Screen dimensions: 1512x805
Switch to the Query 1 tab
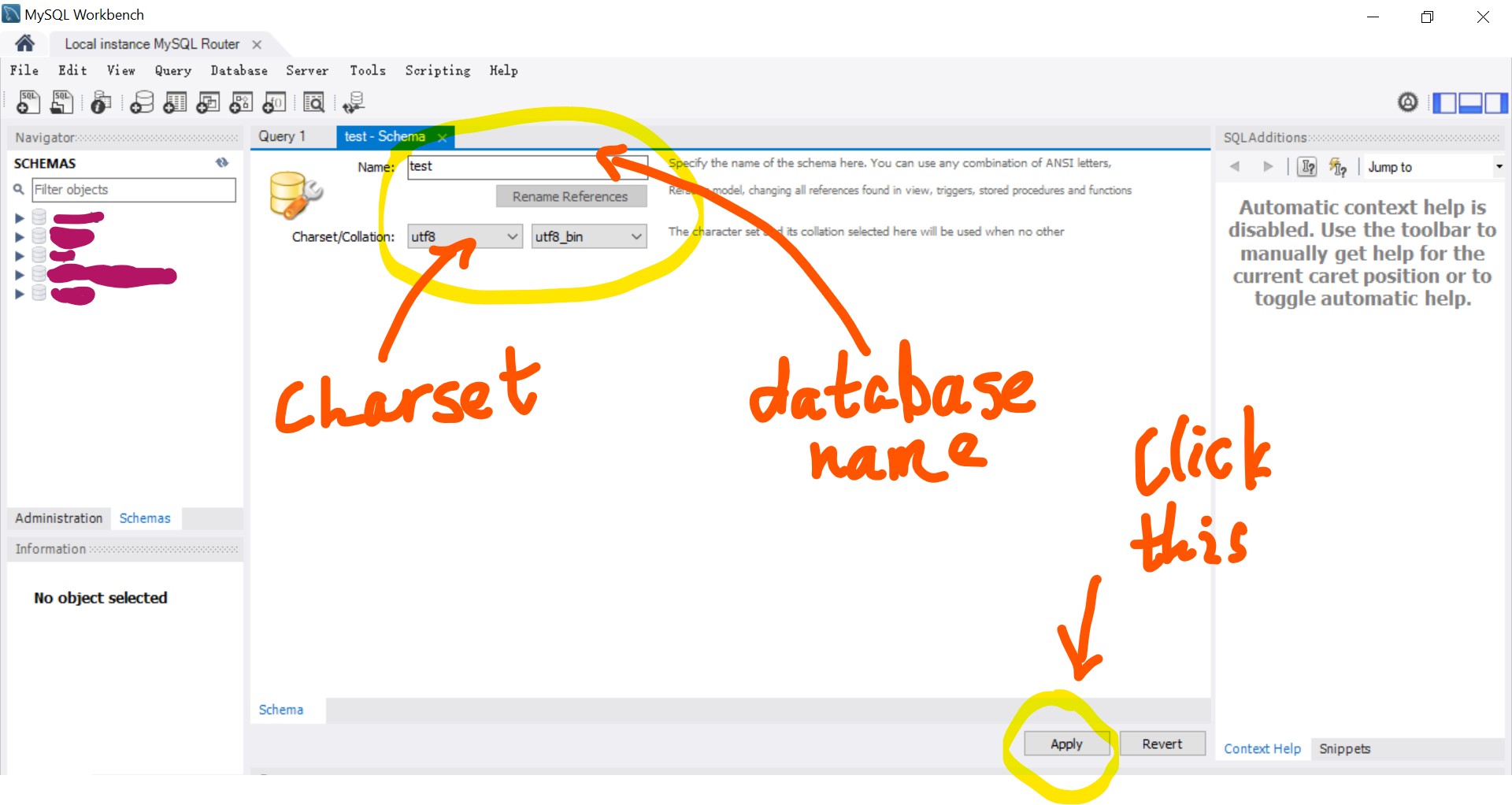(x=282, y=136)
